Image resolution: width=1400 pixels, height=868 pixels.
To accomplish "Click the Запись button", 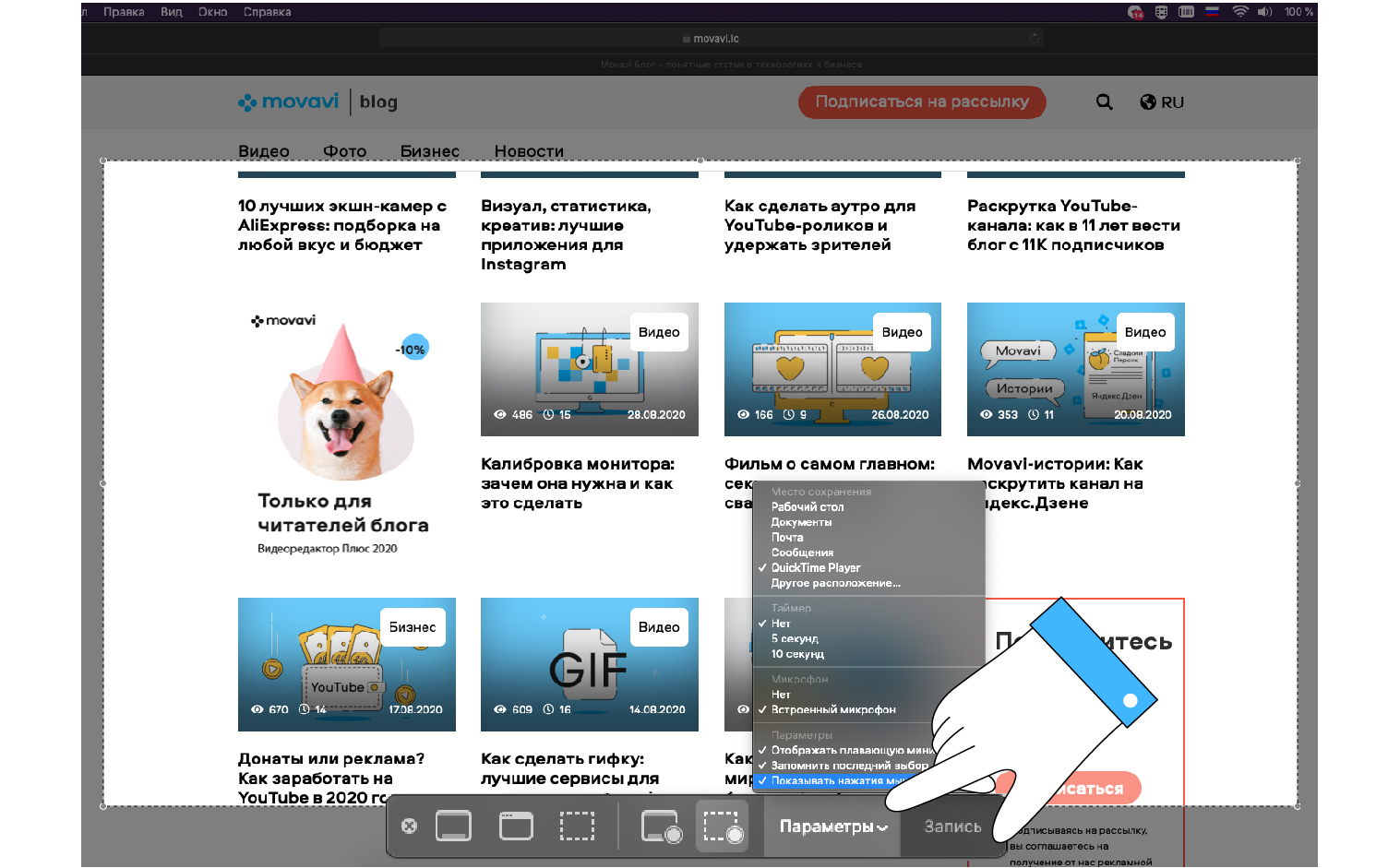I will tap(952, 826).
